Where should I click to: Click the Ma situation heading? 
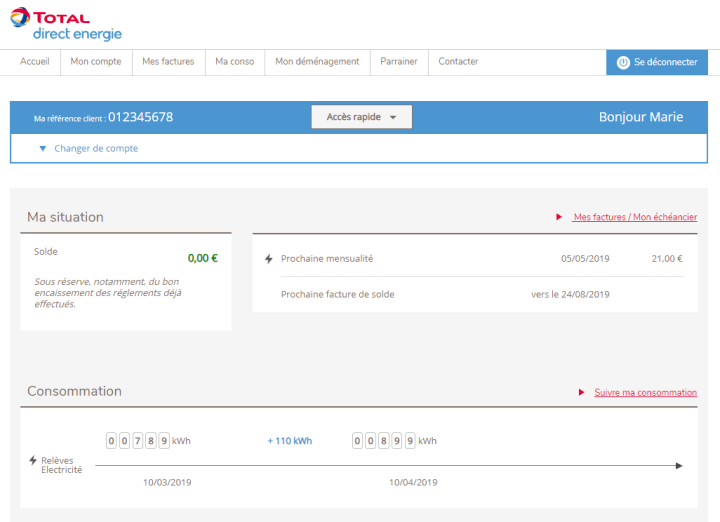(65, 217)
